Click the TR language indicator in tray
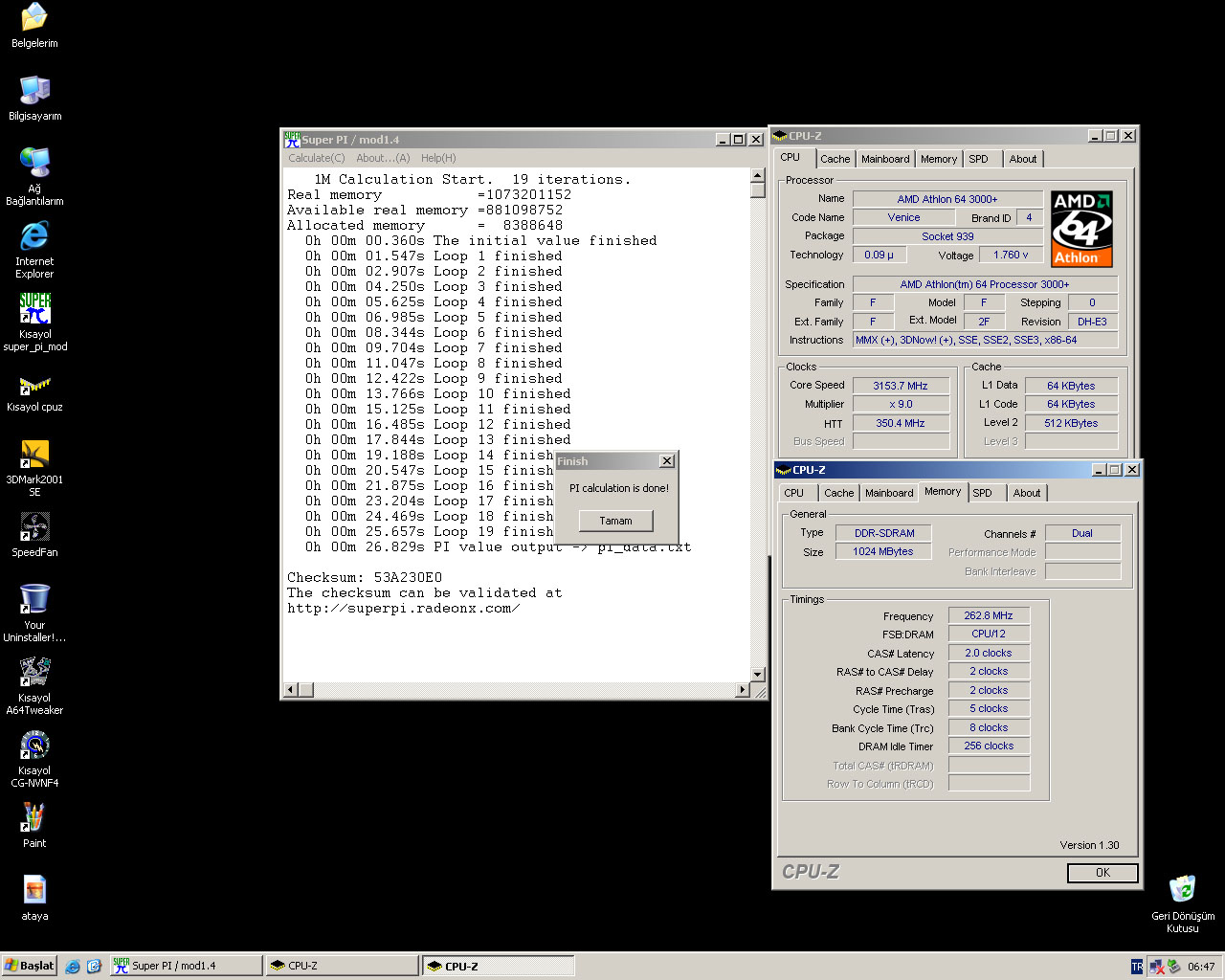Viewport: 1225px width, 980px height. pos(1137,967)
